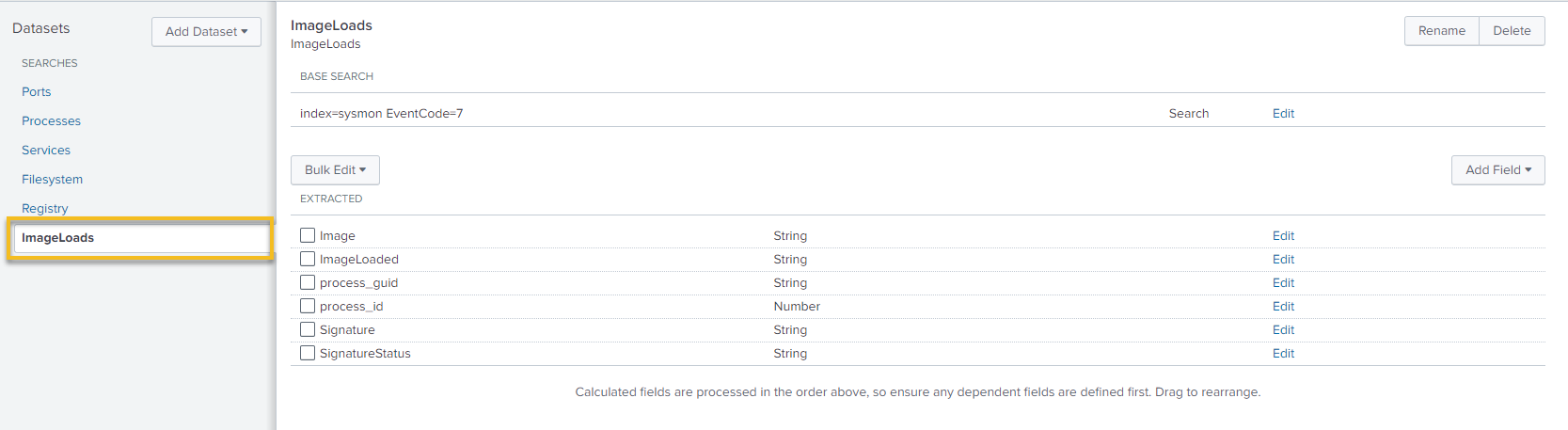Edit the process_id Number field

point(1283,307)
